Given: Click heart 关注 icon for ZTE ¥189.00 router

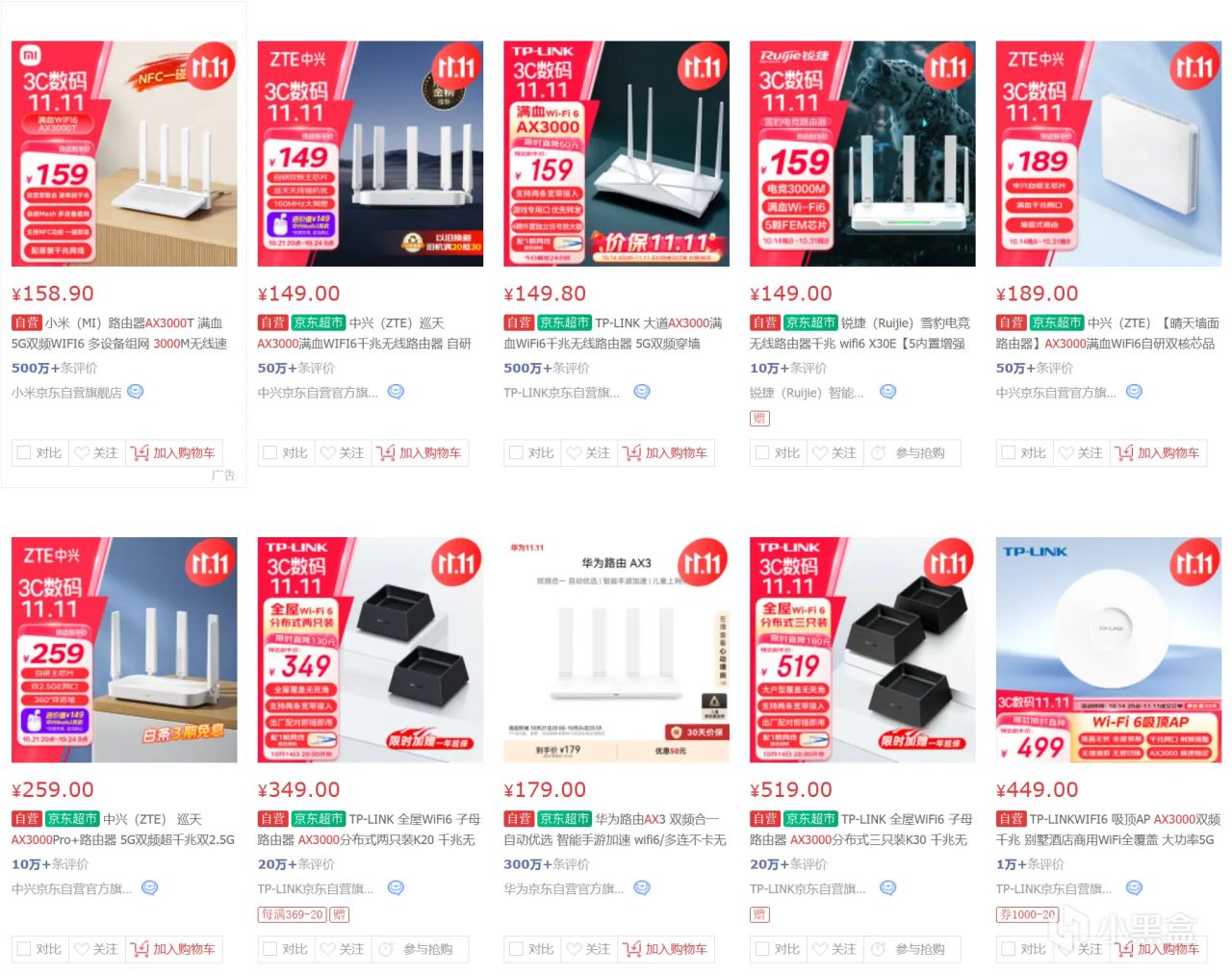Looking at the screenshot, I should [x=1065, y=452].
